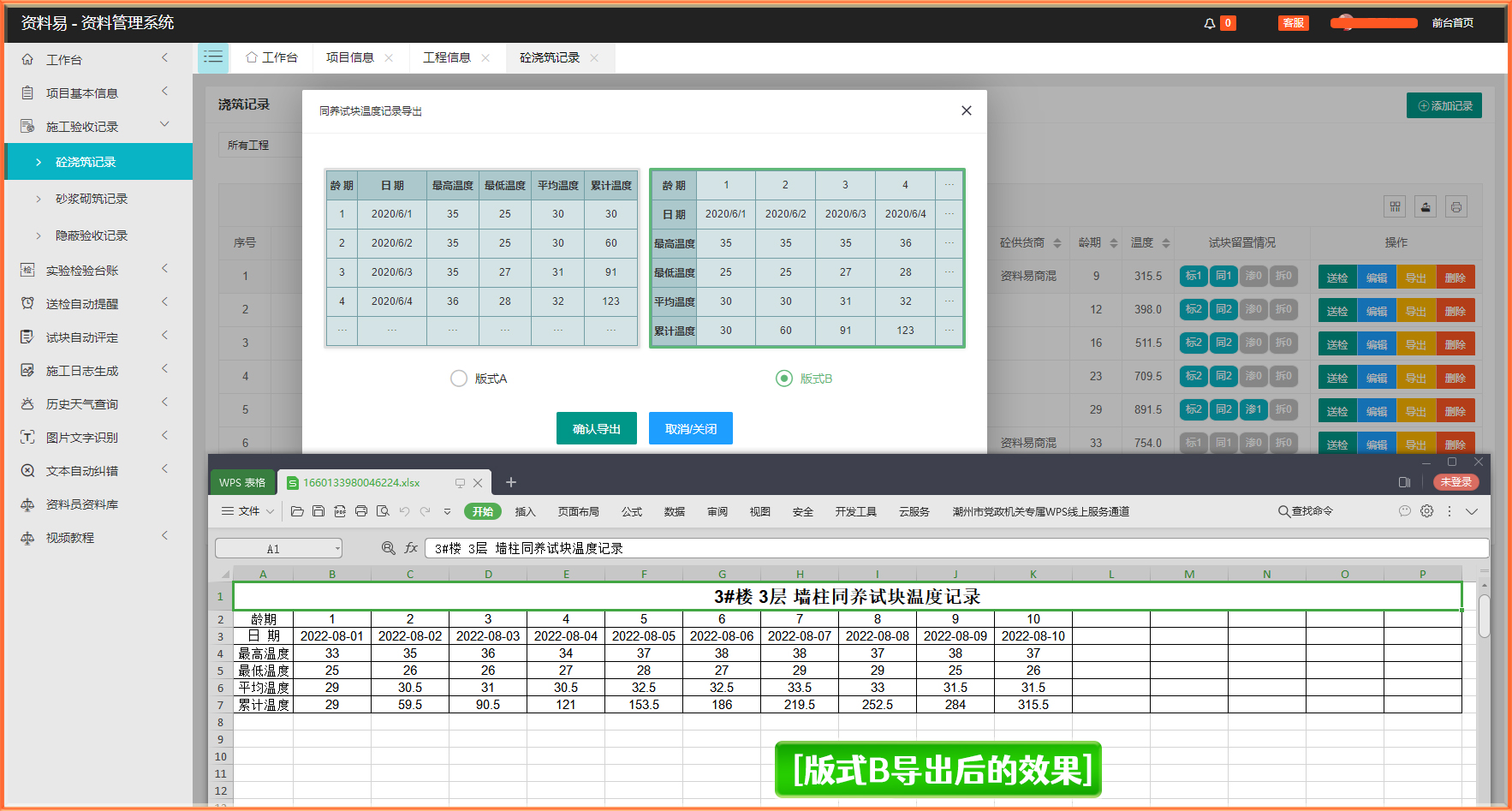Click the zoom magnifier beside fx
This screenshot has height=811, width=1512.
[389, 548]
